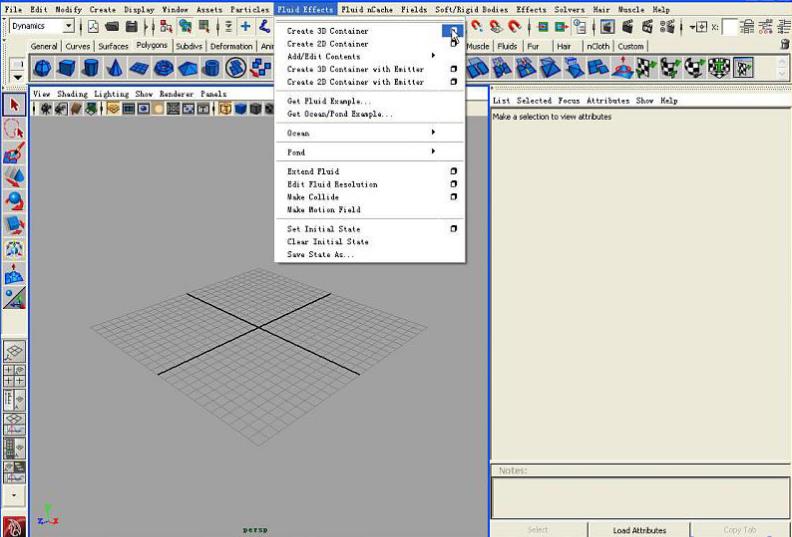The height and width of the screenshot is (537, 792).
Task: Open Attribute Editor Focus menu
Action: (x=569, y=101)
